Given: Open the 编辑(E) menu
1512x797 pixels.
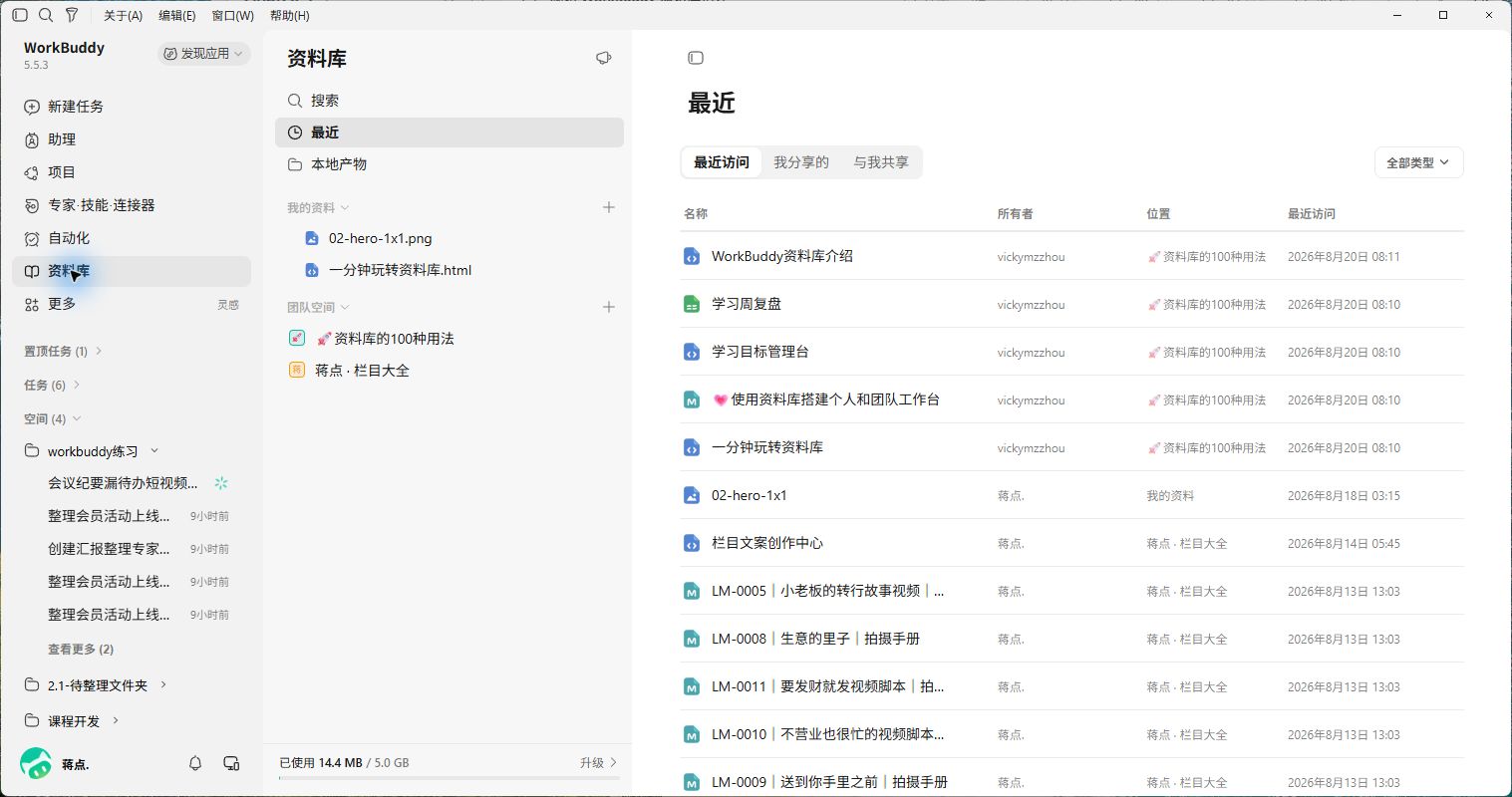Looking at the screenshot, I should (x=177, y=15).
